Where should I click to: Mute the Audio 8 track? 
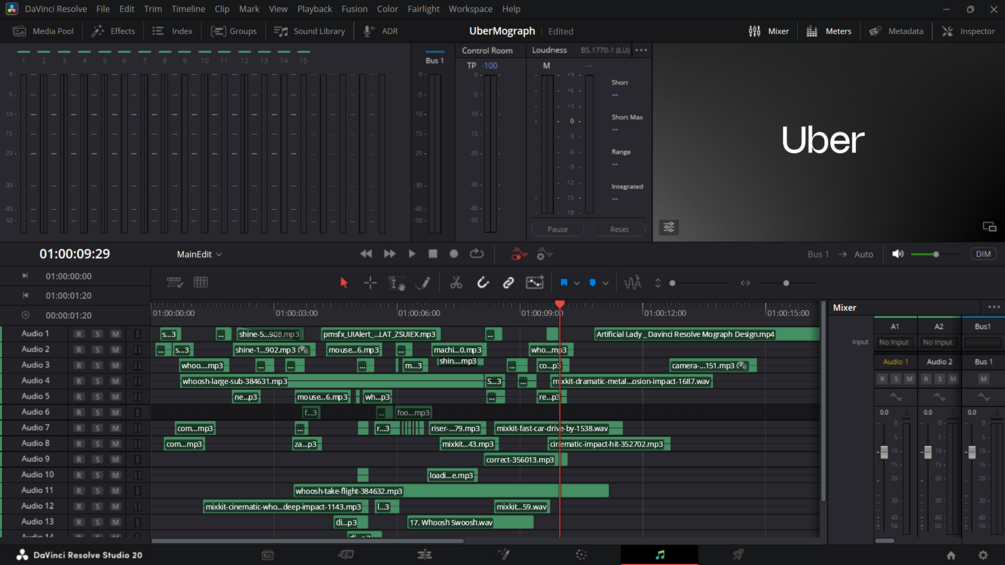pyautogui.click(x=115, y=443)
